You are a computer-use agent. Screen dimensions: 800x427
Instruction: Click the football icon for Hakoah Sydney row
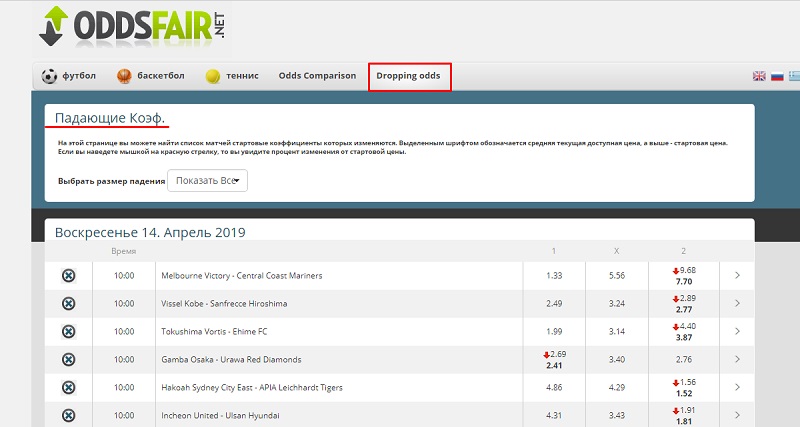(68, 388)
